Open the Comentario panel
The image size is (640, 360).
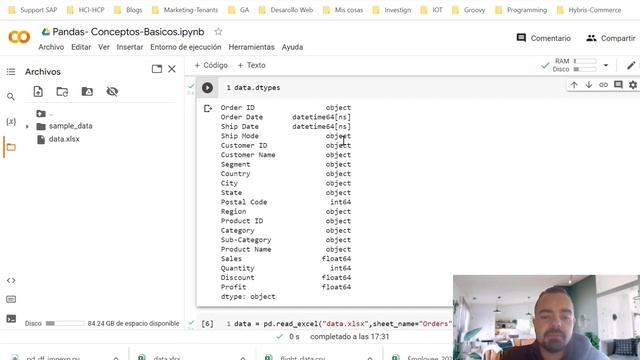click(543, 38)
